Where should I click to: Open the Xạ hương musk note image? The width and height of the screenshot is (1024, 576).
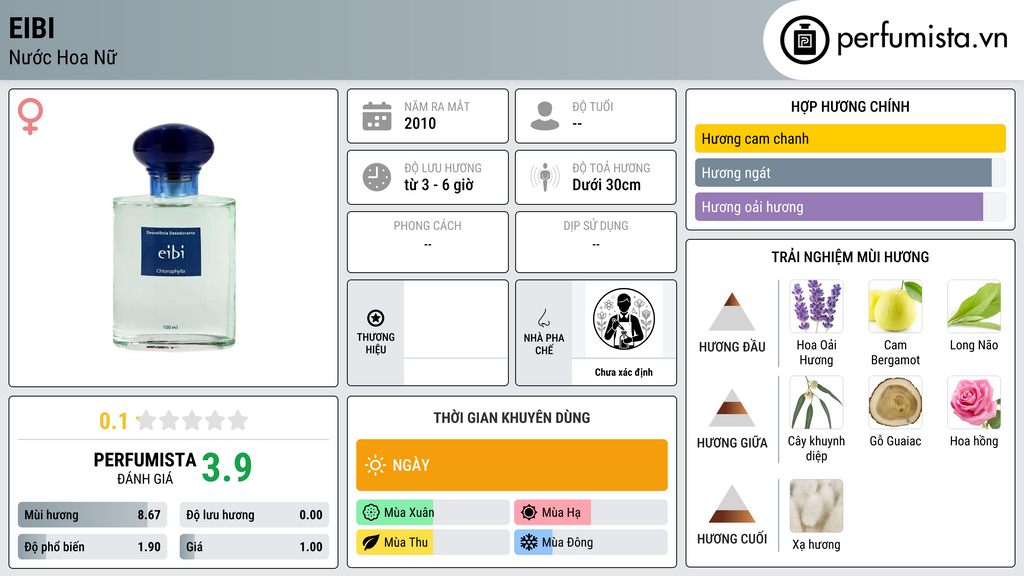coord(816,505)
